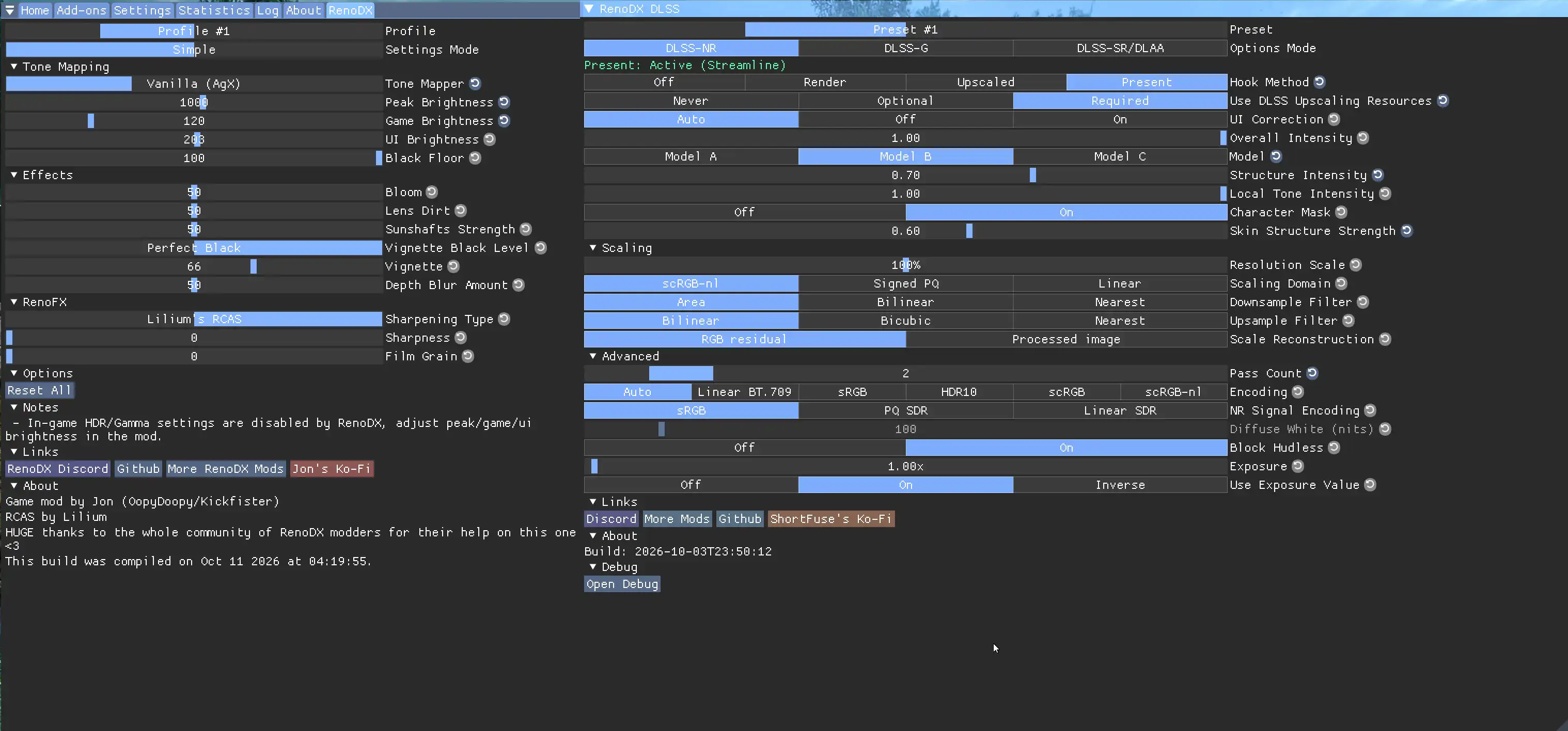Collapse the RenoFX section
Screen dimensions: 1568x731
[x=14, y=302]
